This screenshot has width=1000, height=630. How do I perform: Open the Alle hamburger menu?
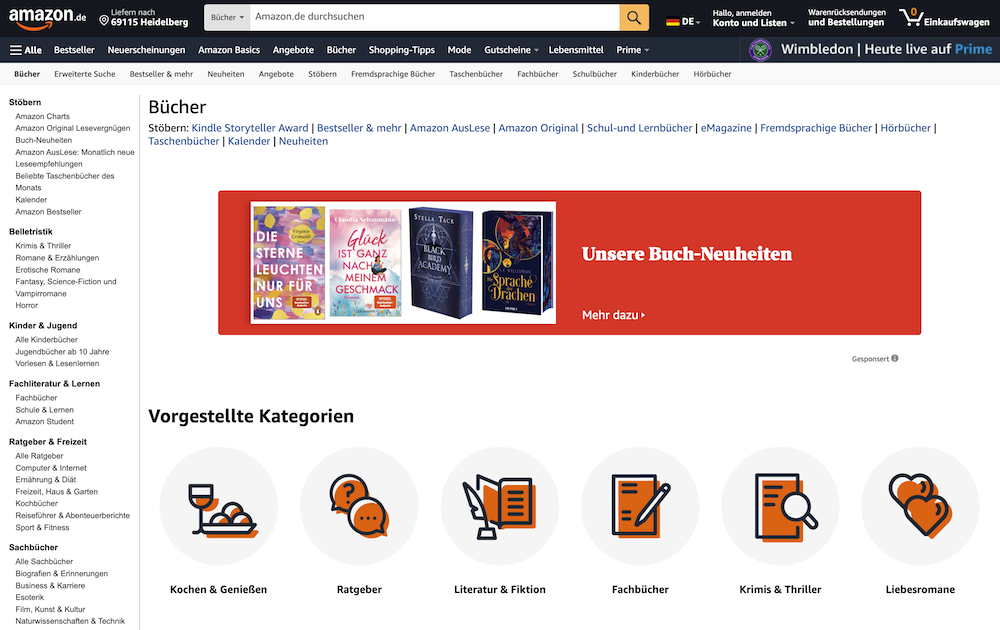[26, 50]
